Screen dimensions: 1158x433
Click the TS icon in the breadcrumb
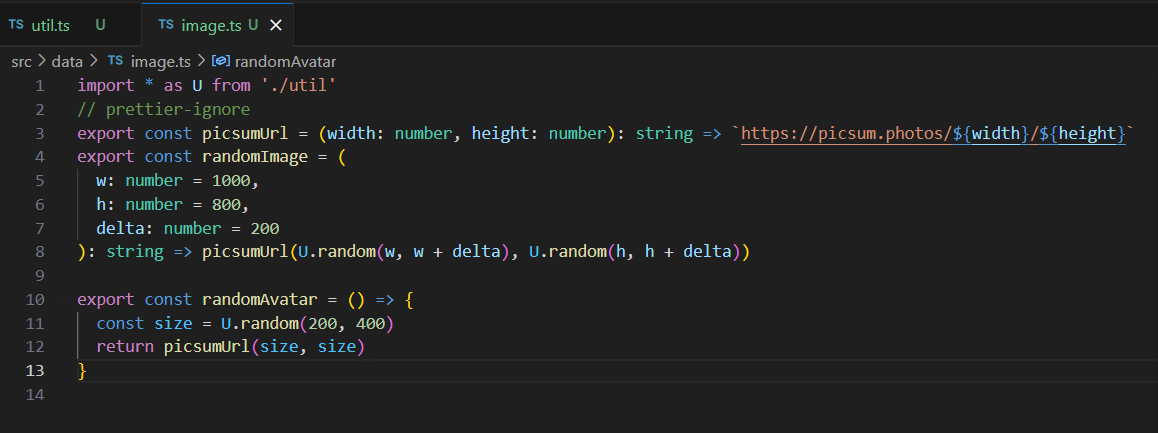point(115,61)
